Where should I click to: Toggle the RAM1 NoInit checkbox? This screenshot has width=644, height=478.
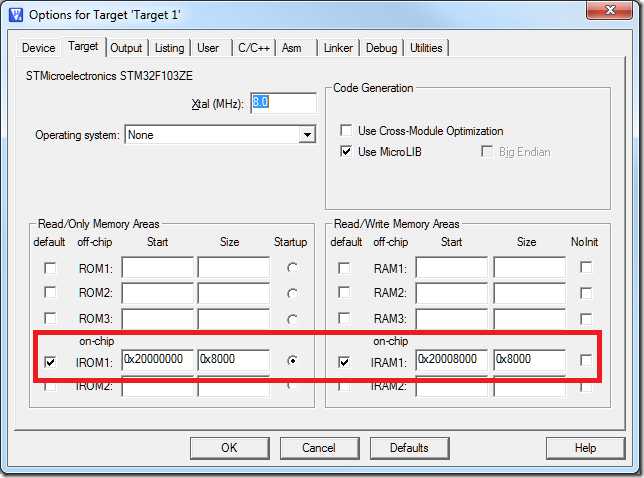[586, 267]
